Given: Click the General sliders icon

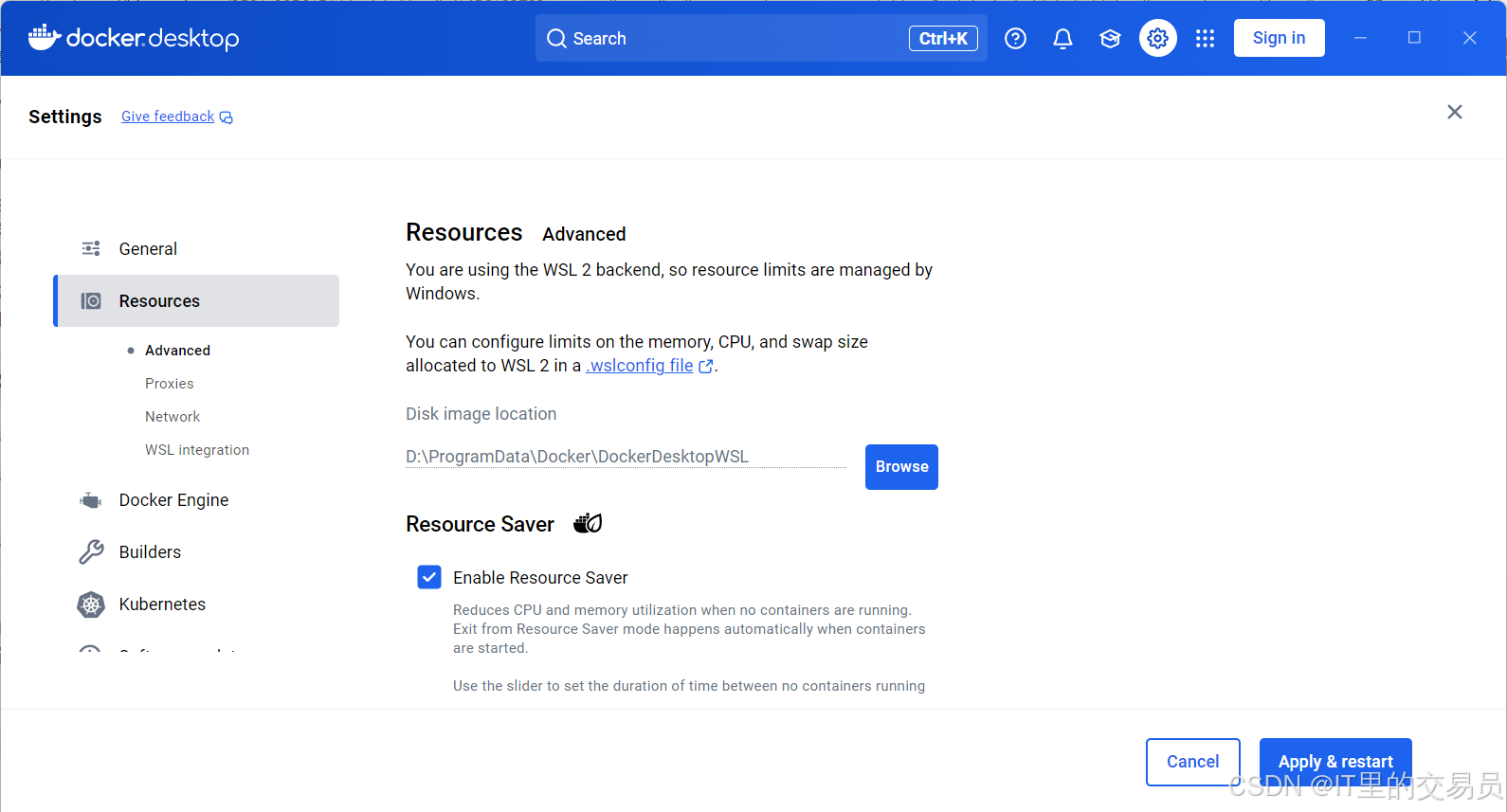Looking at the screenshot, I should (x=91, y=248).
